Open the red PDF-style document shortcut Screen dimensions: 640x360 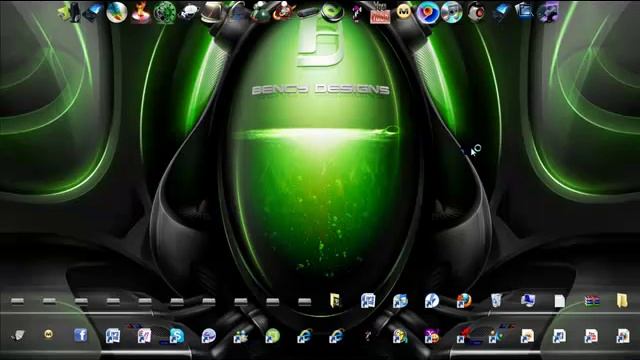pyautogui.click(x=591, y=336)
